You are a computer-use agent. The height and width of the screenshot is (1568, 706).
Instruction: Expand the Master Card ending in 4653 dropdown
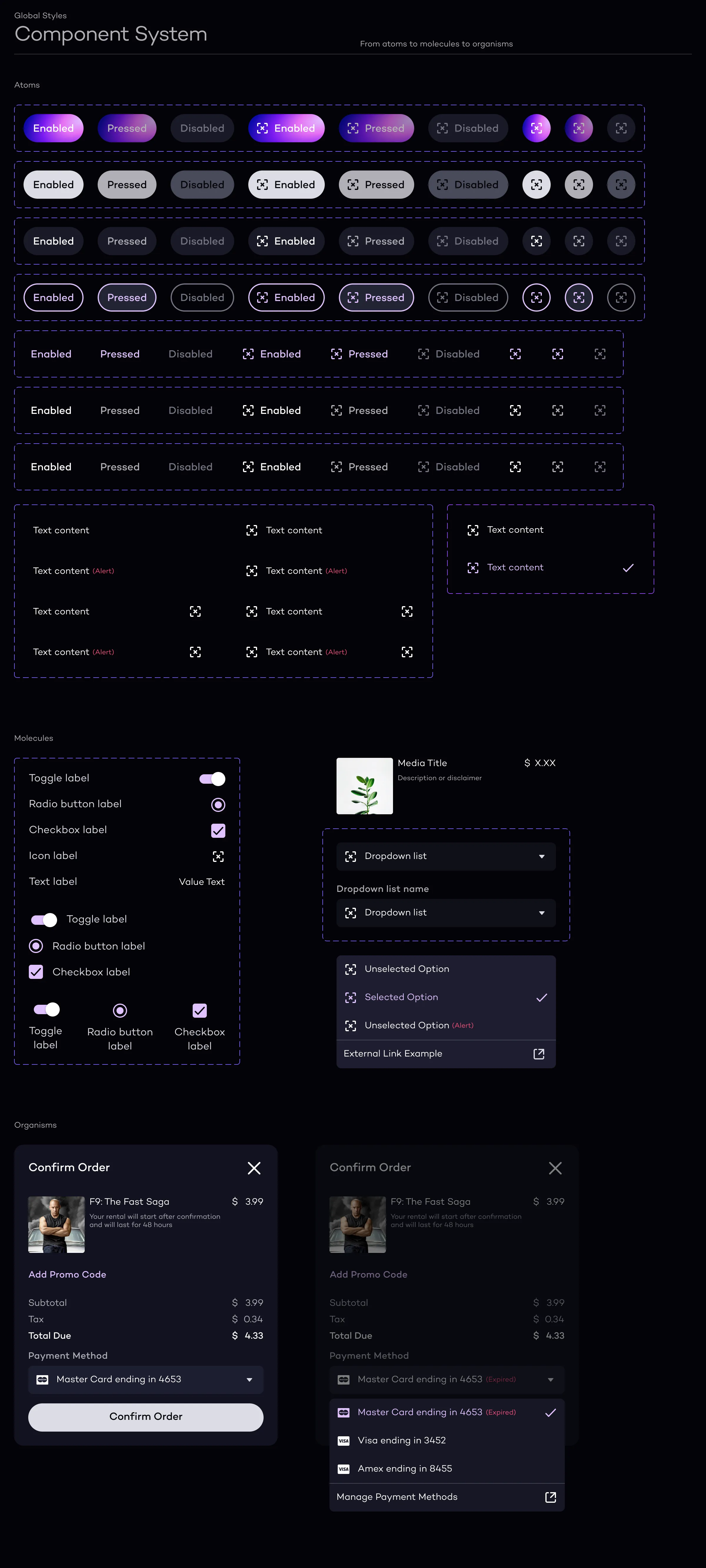pos(146,1379)
